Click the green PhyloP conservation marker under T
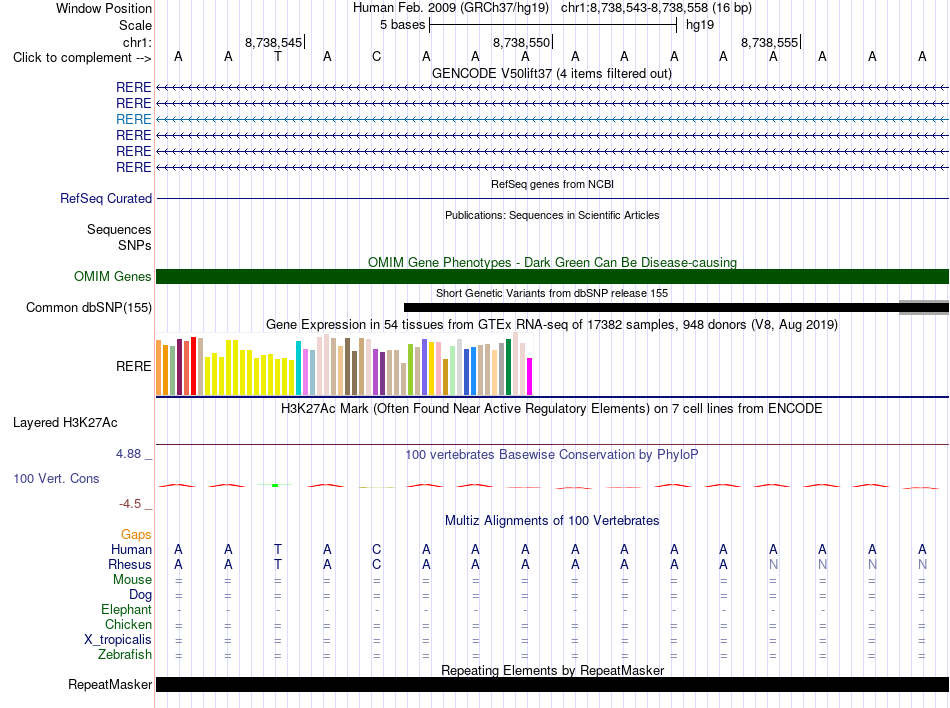Screen dimensions: 950x708 coord(275,486)
